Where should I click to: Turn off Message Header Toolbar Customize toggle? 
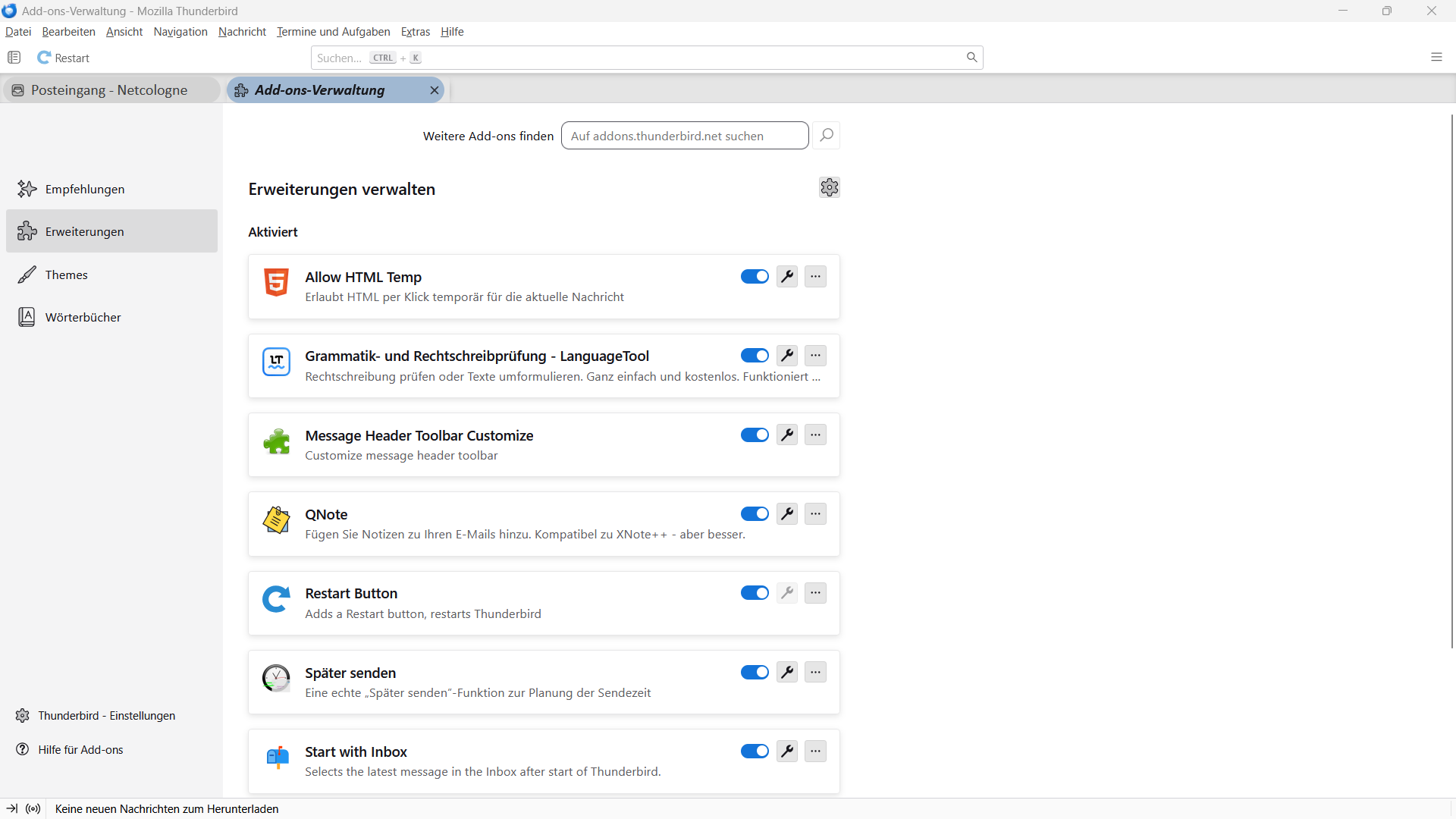pyautogui.click(x=755, y=435)
